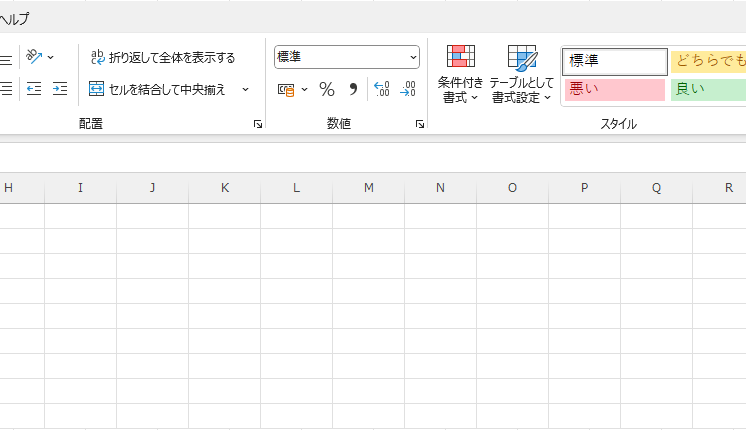This screenshot has width=746, height=430.
Task: Apply percent style to cells
Action: (326, 89)
